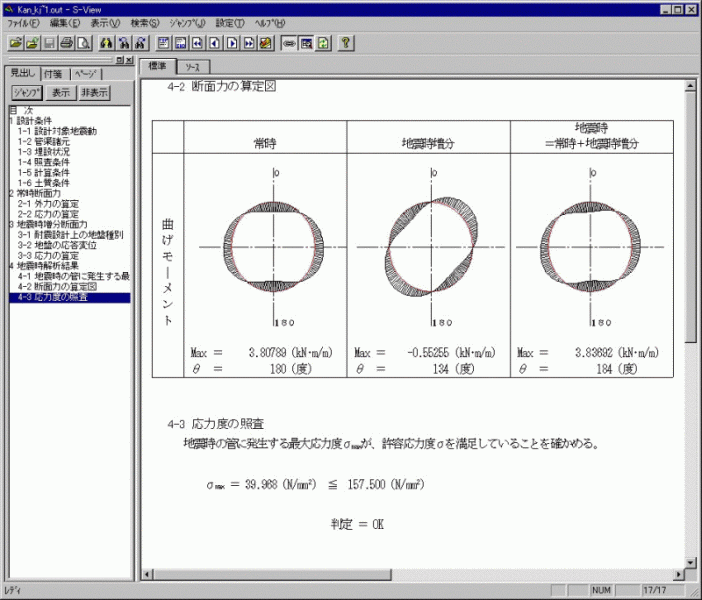Click the save disk icon in toolbar

click(x=48, y=43)
